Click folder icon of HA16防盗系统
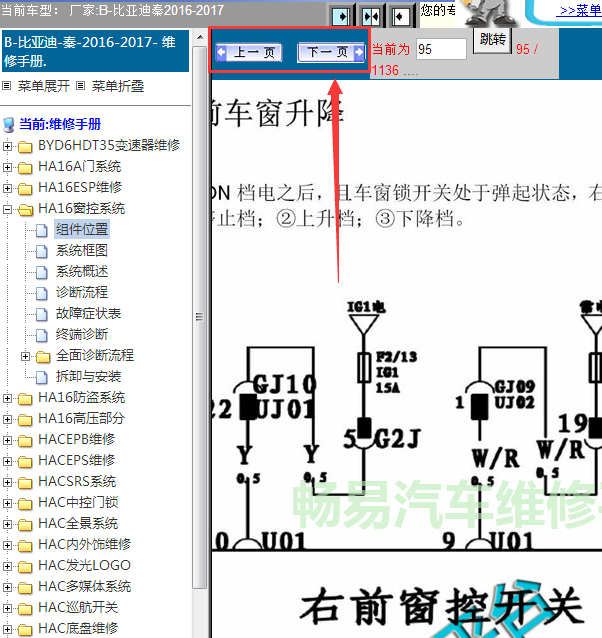The width and height of the screenshot is (602, 638). coord(25,399)
